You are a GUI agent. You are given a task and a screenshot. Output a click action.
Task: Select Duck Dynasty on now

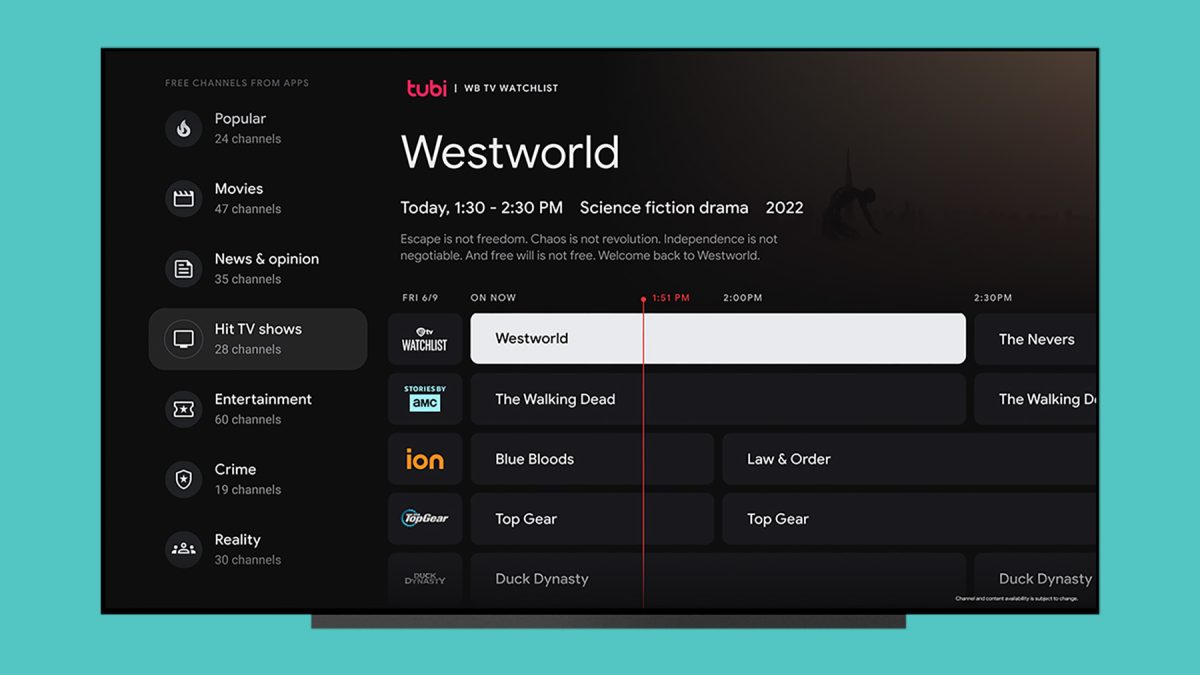pyautogui.click(x=718, y=579)
